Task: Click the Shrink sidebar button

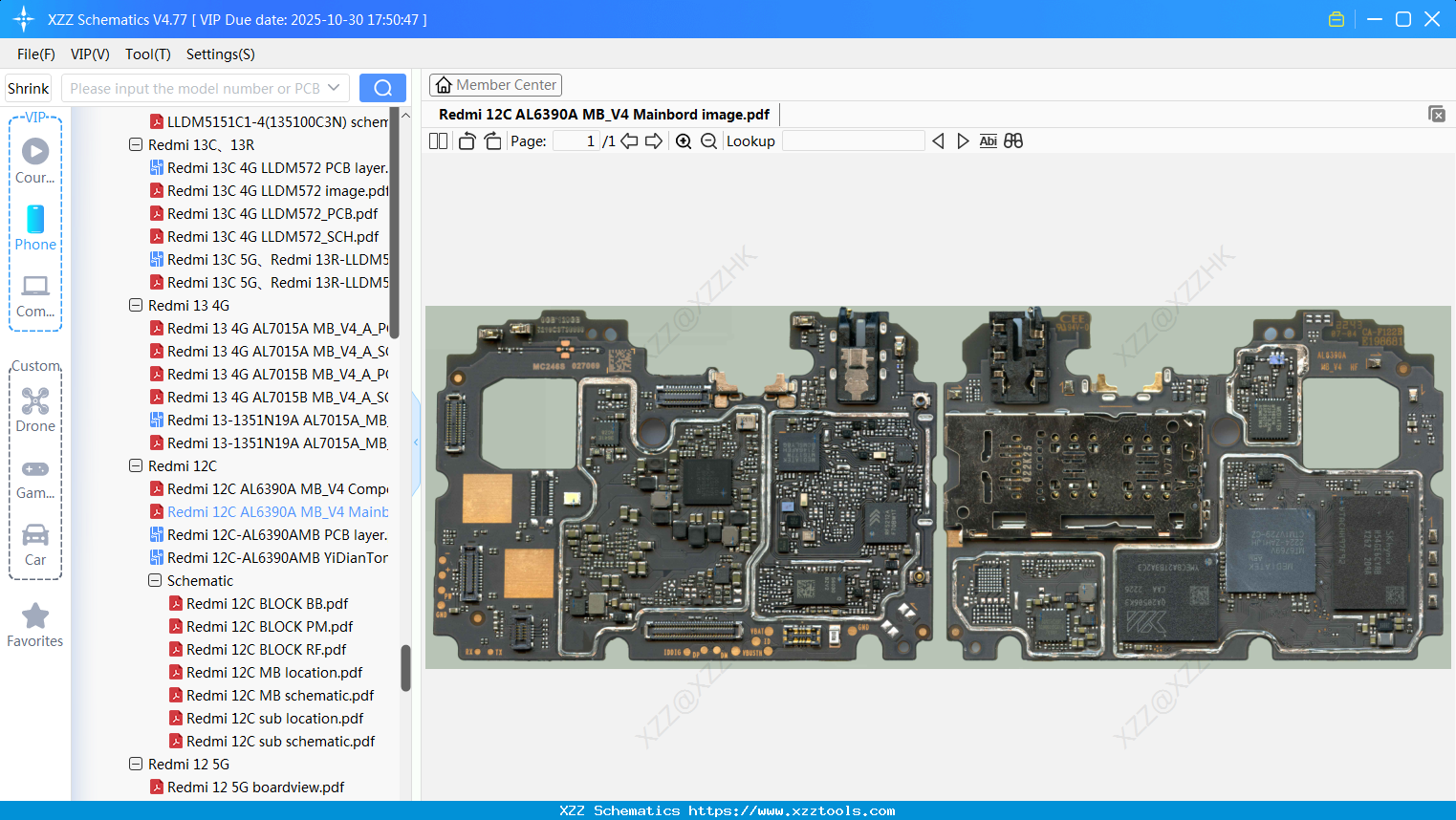Action: (28, 87)
